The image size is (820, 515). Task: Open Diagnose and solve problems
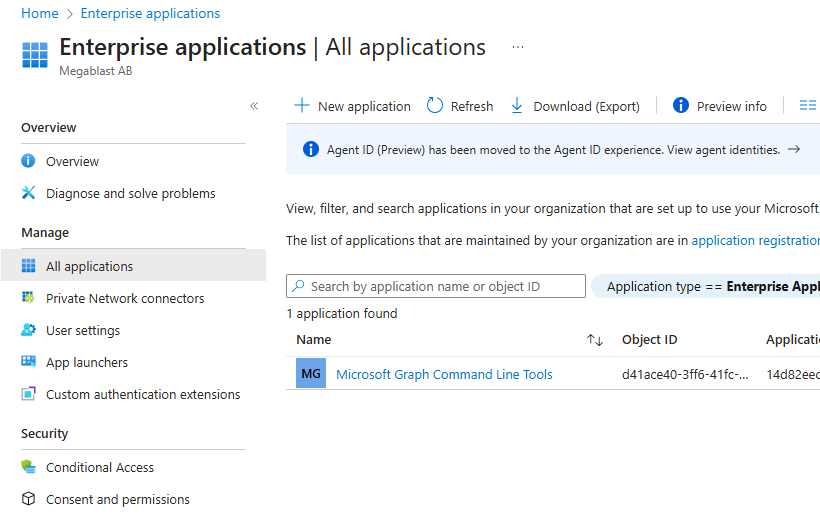click(130, 193)
